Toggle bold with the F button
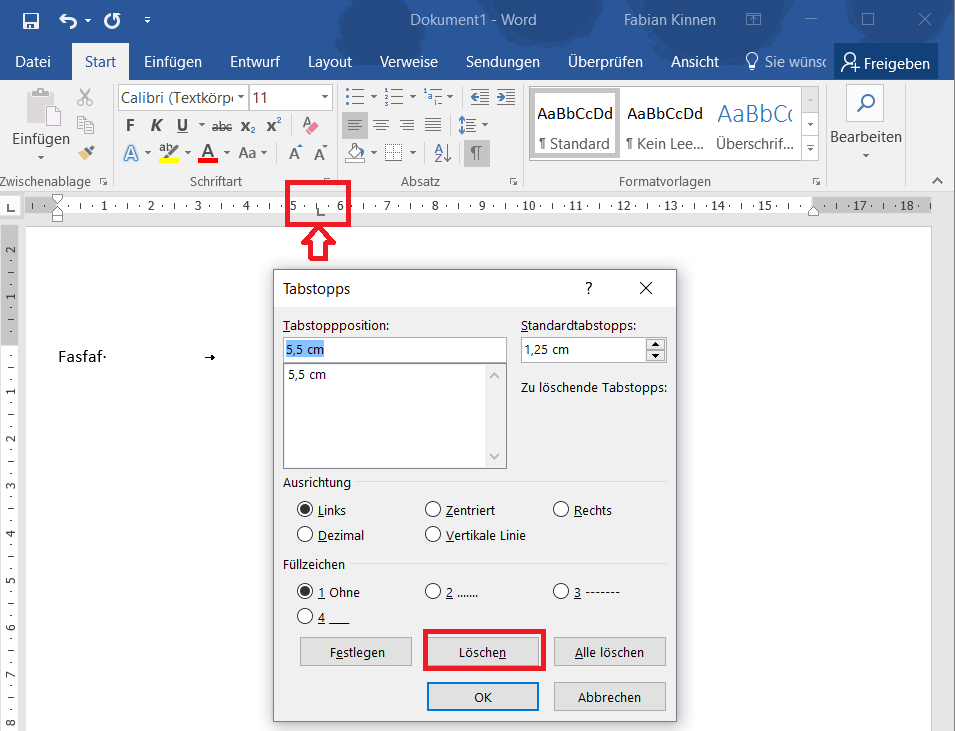Image resolution: width=955 pixels, height=731 pixels. click(130, 125)
